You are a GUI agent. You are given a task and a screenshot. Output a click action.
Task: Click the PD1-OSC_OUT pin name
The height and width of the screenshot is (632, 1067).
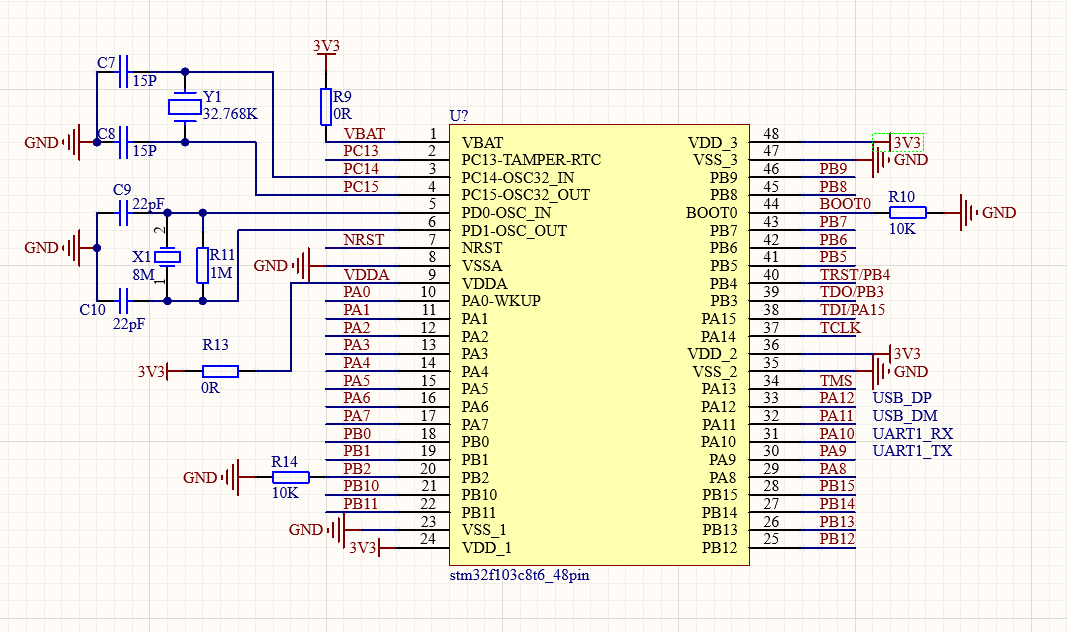[x=514, y=231]
